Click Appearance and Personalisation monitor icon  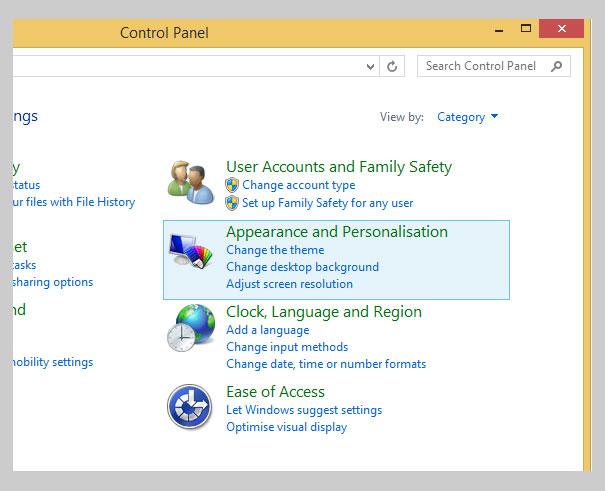(x=191, y=251)
